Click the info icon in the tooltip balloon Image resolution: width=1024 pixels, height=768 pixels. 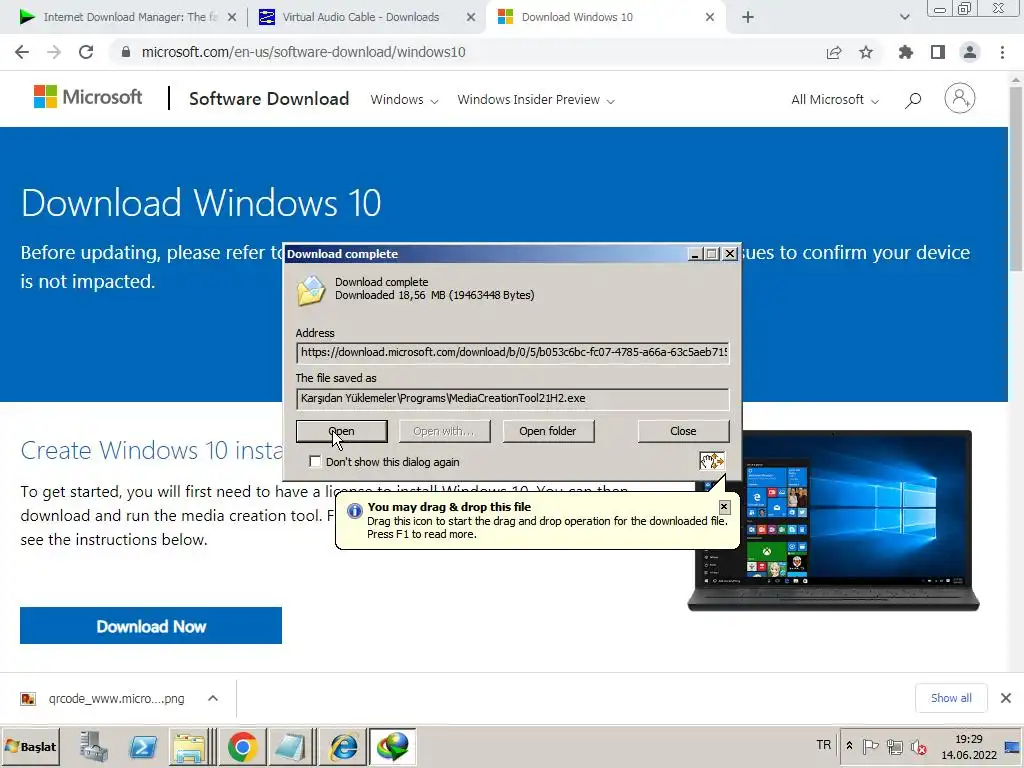click(x=355, y=511)
